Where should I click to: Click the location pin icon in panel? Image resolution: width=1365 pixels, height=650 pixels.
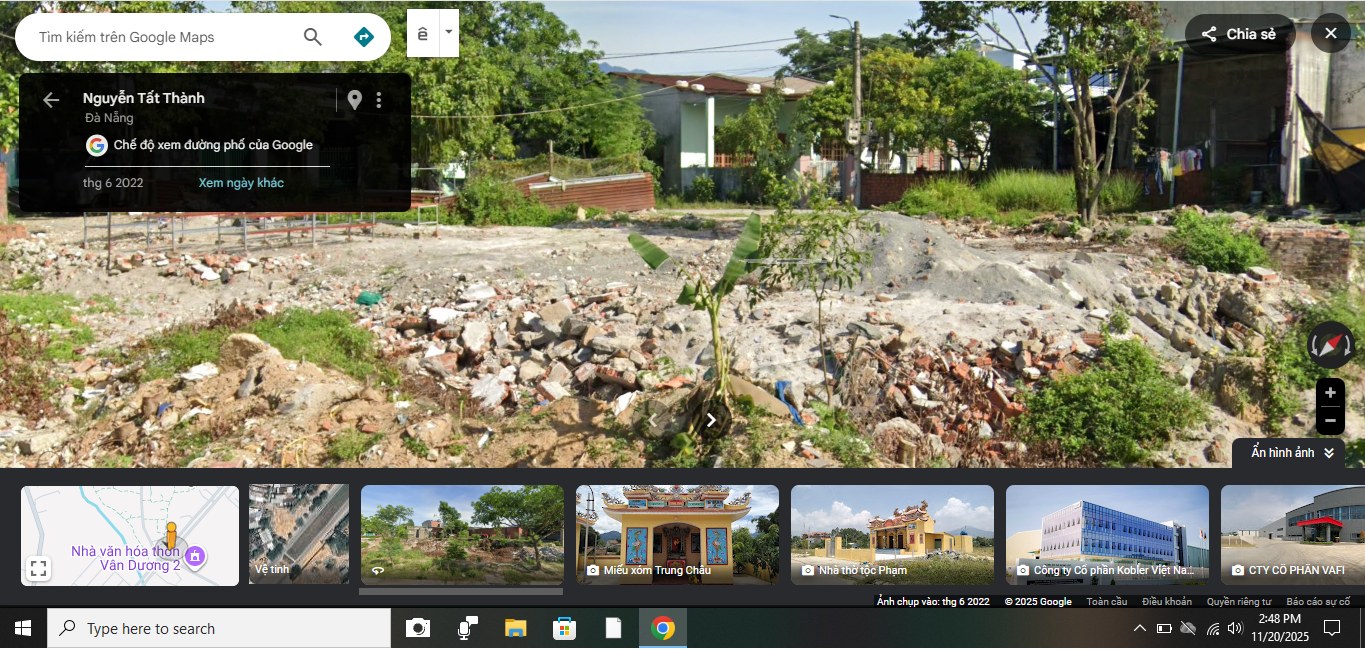click(354, 100)
